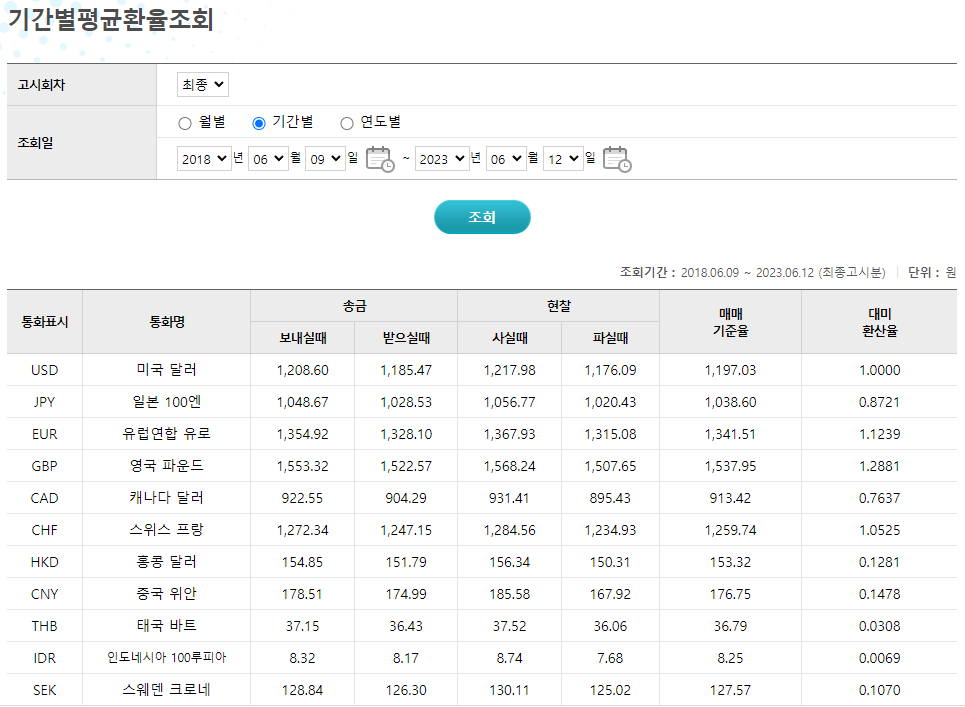This screenshot has width=965, height=707.
Task: Open the start month 06 dropdown
Action: click(269, 158)
